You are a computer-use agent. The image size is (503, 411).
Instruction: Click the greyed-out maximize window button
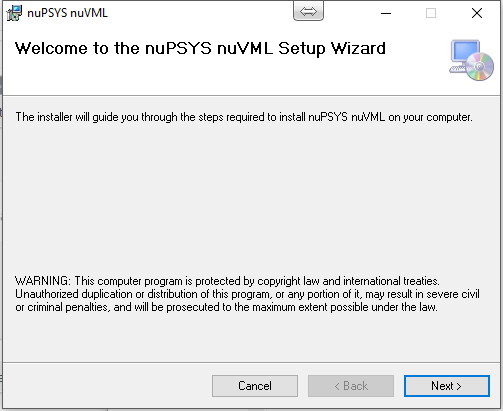tap(431, 13)
